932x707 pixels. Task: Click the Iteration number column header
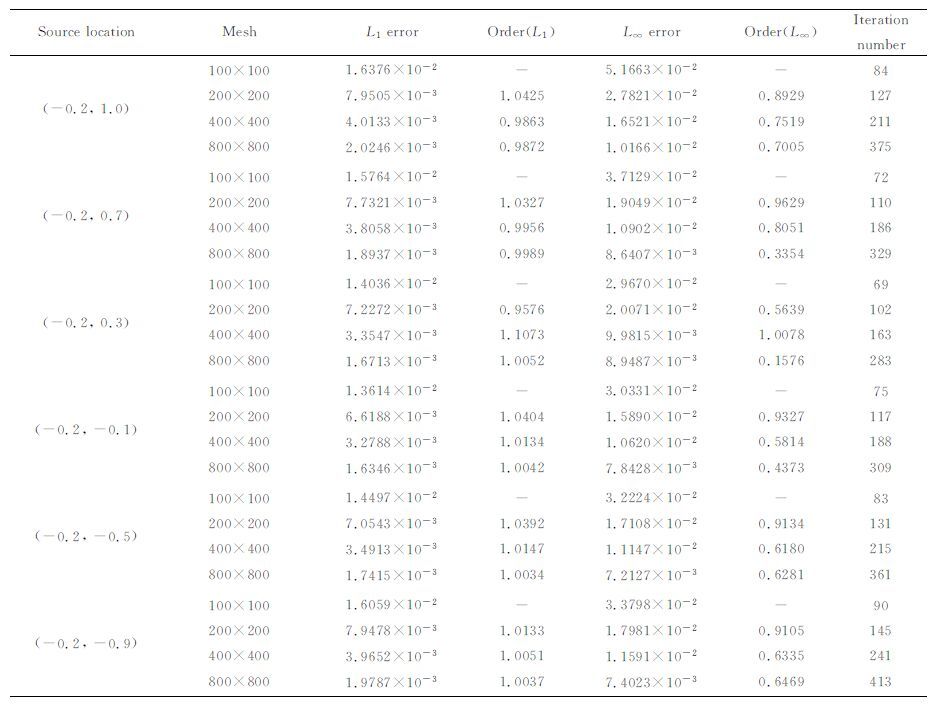[x=880, y=32]
